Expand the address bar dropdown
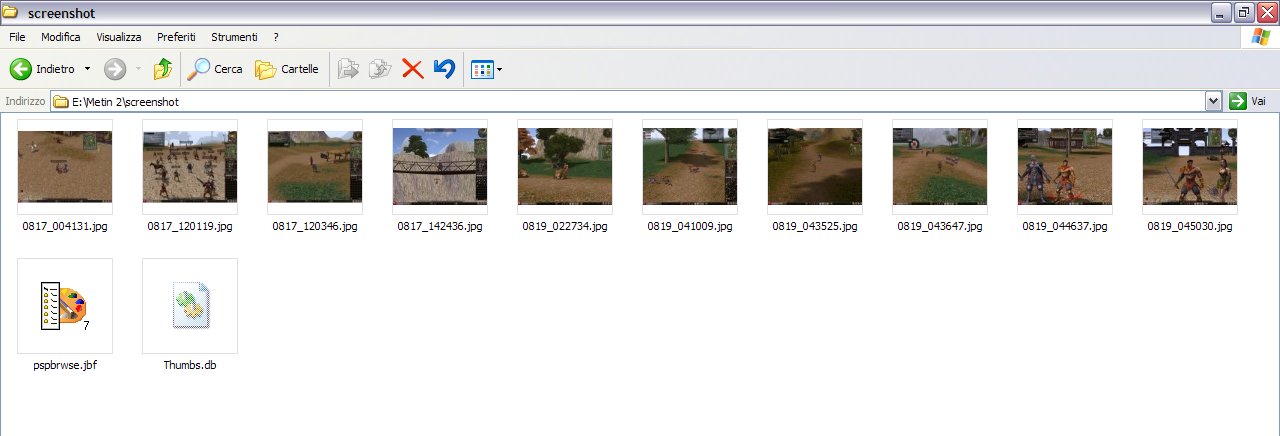This screenshot has width=1280, height=436. [x=1214, y=101]
